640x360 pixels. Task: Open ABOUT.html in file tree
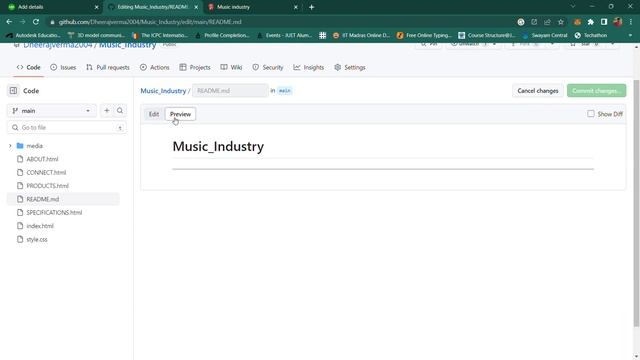pos(42,159)
